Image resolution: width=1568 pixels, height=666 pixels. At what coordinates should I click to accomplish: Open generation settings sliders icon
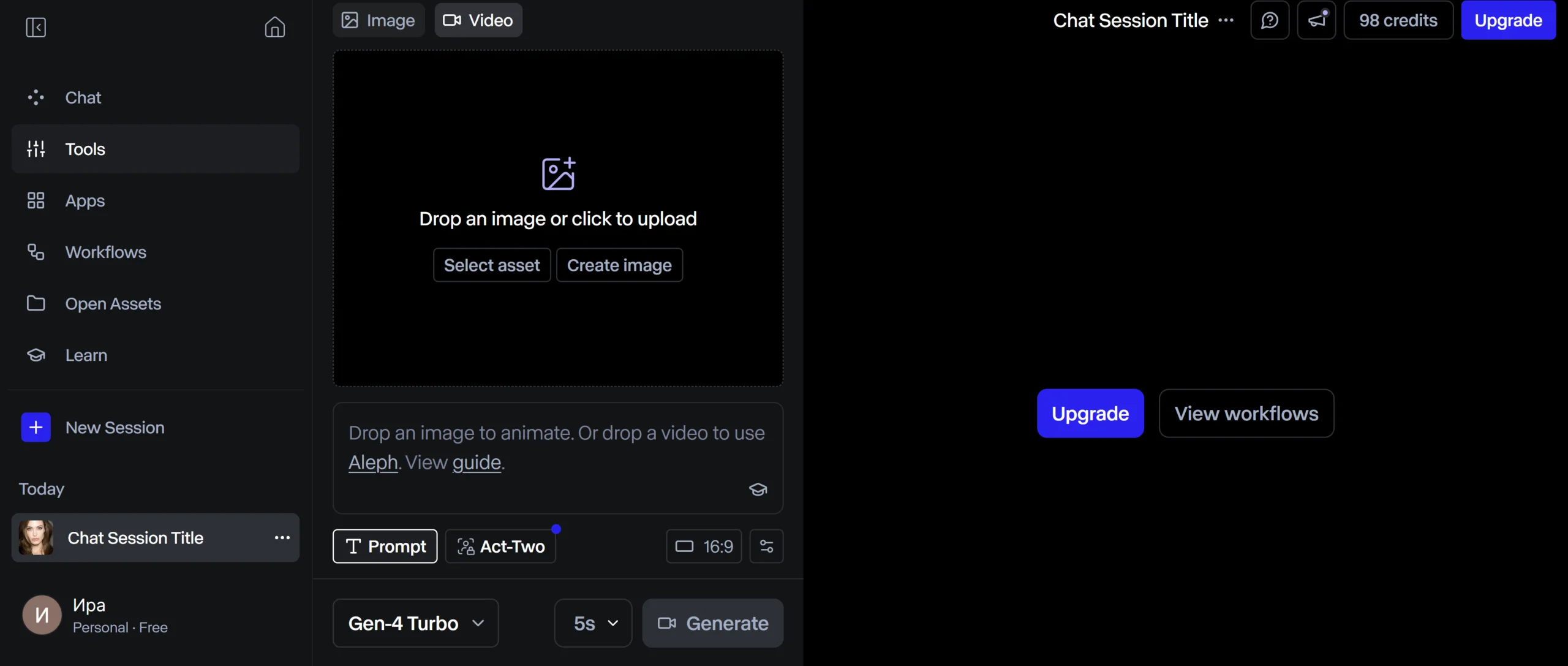click(x=766, y=546)
